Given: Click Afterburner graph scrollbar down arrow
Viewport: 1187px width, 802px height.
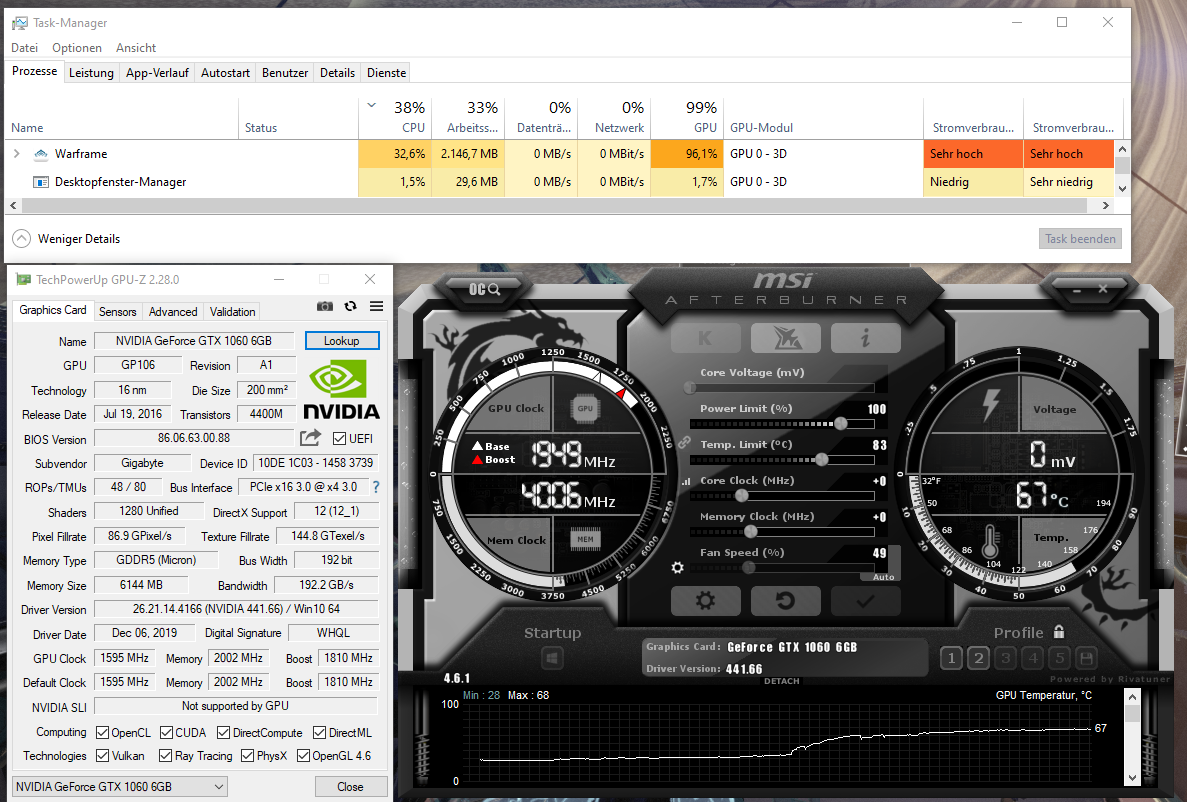Looking at the screenshot, I should (1132, 778).
